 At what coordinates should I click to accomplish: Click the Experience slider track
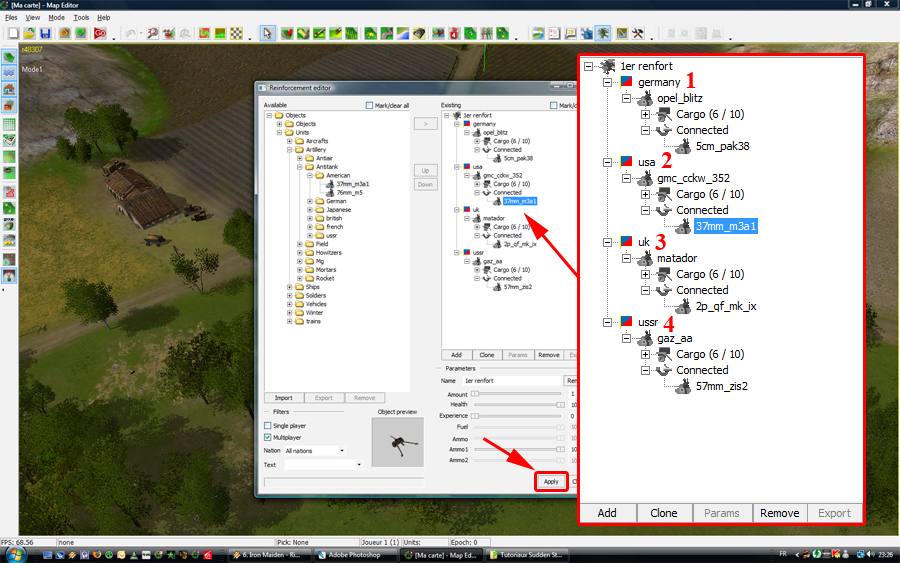tap(516, 416)
